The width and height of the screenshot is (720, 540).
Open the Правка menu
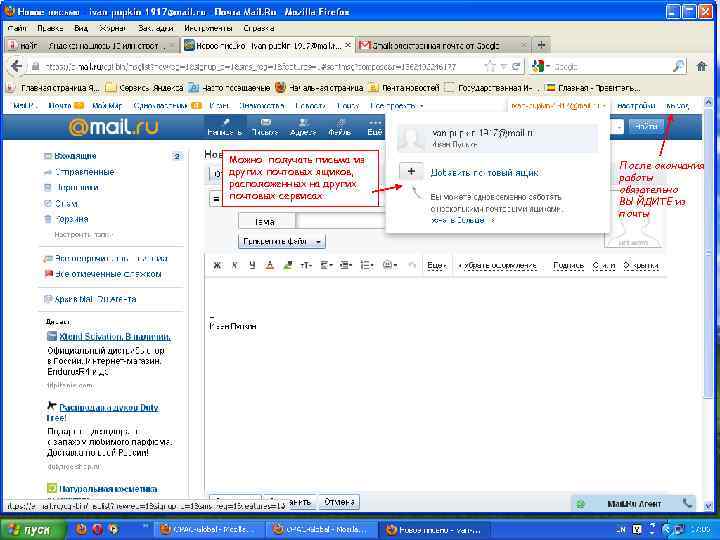[50, 28]
